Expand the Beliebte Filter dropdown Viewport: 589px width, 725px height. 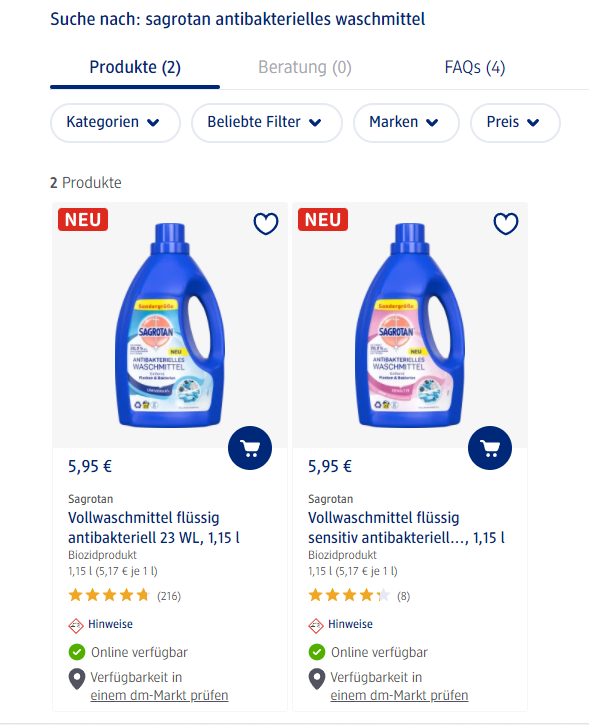267,123
